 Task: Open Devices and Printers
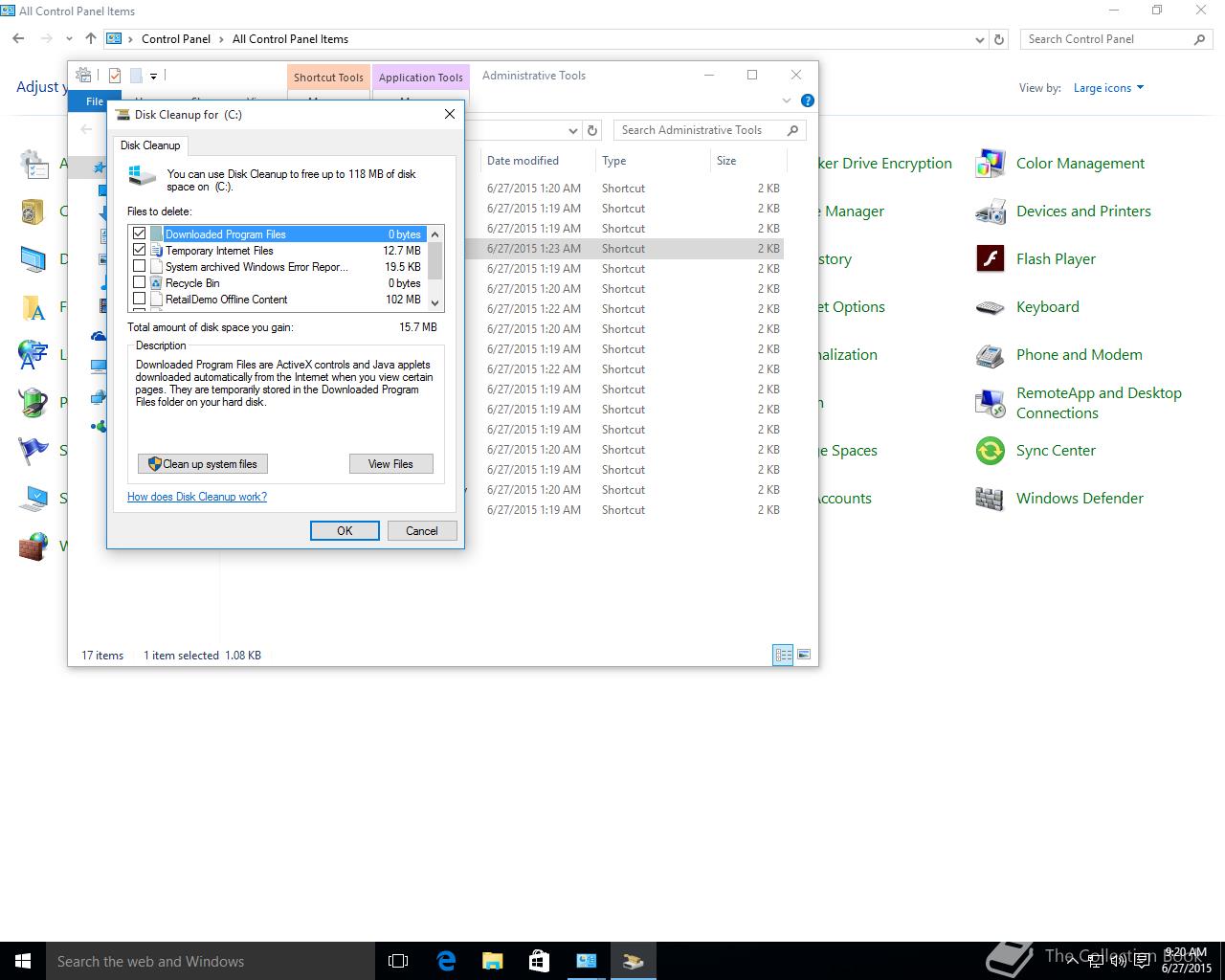1062,212
